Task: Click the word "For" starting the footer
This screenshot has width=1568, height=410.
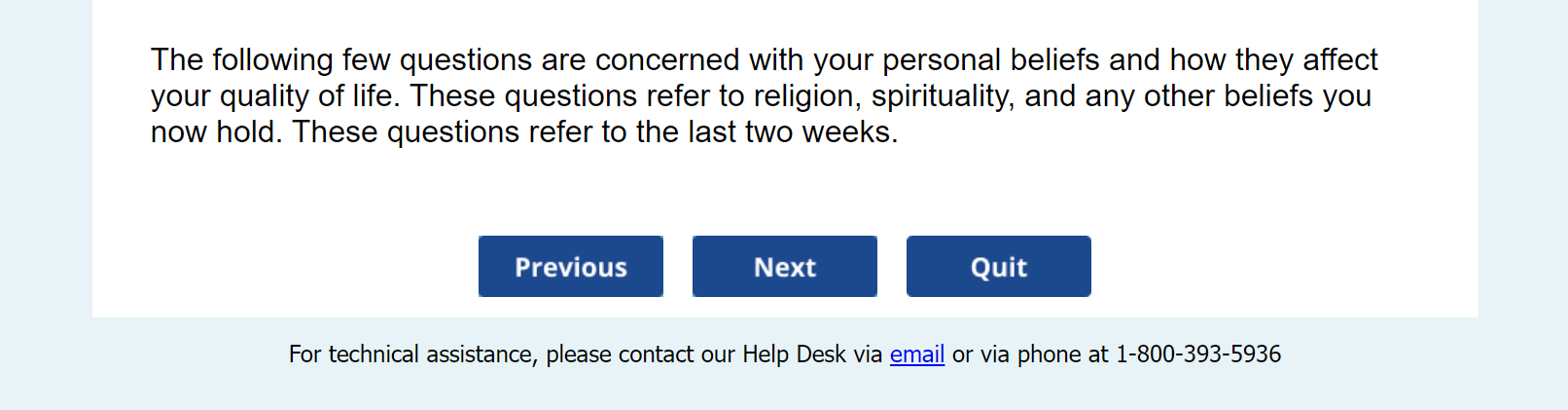Action: pyautogui.click(x=304, y=354)
